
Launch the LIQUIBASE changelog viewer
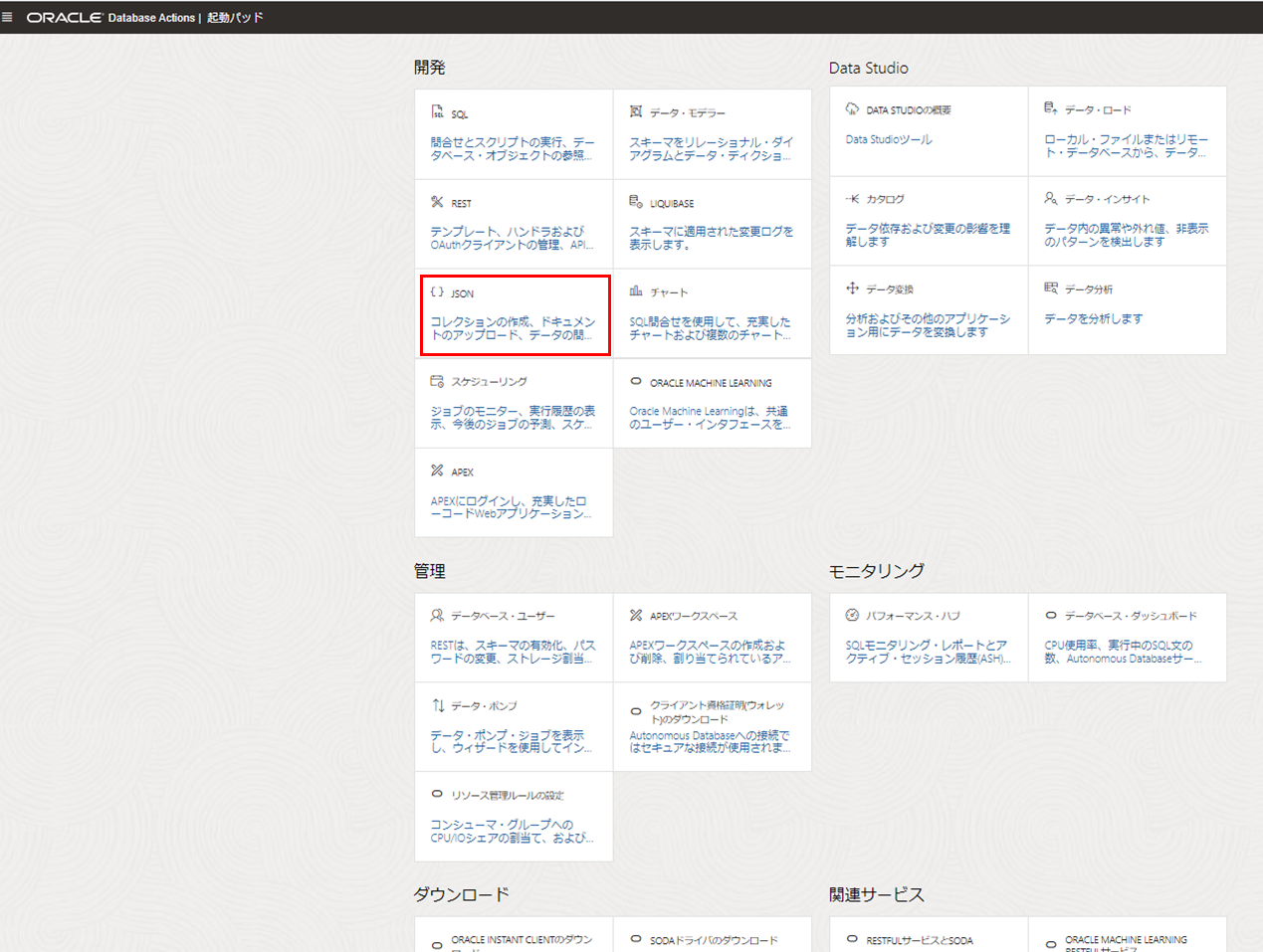(713, 222)
